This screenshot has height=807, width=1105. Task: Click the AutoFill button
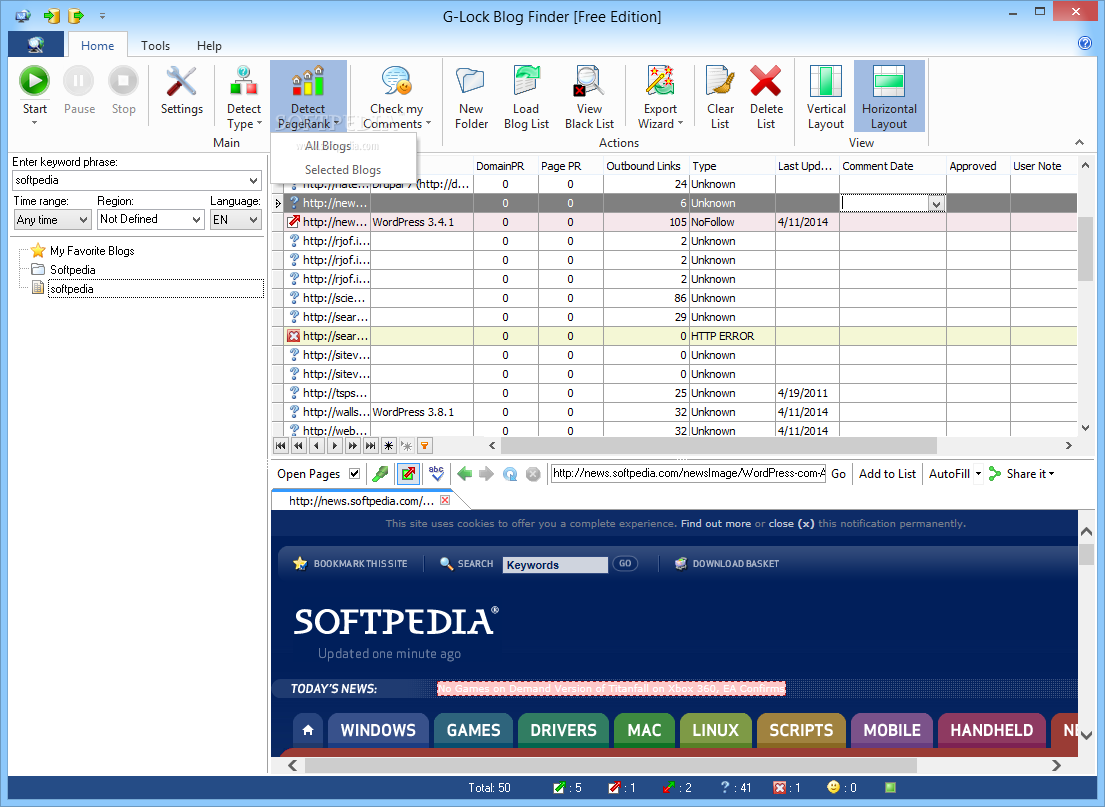pyautogui.click(x=949, y=474)
